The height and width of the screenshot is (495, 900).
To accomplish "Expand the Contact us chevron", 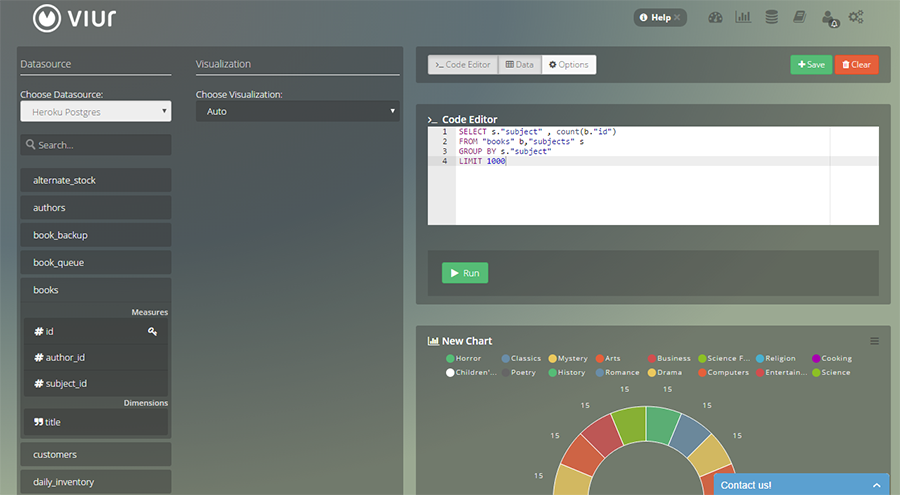I will (876, 485).
